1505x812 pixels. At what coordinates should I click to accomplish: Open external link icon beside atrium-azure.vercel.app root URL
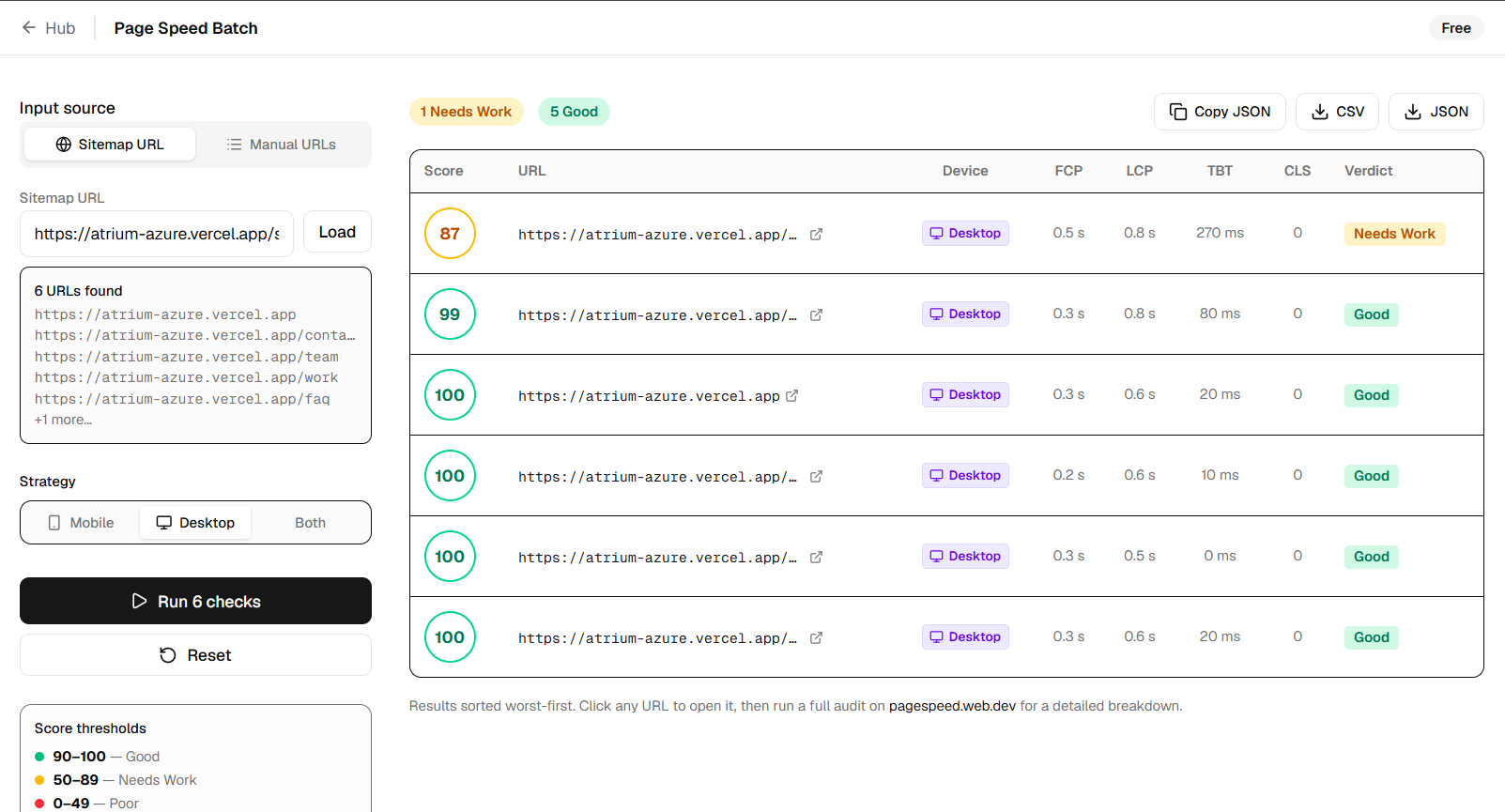tap(791, 396)
